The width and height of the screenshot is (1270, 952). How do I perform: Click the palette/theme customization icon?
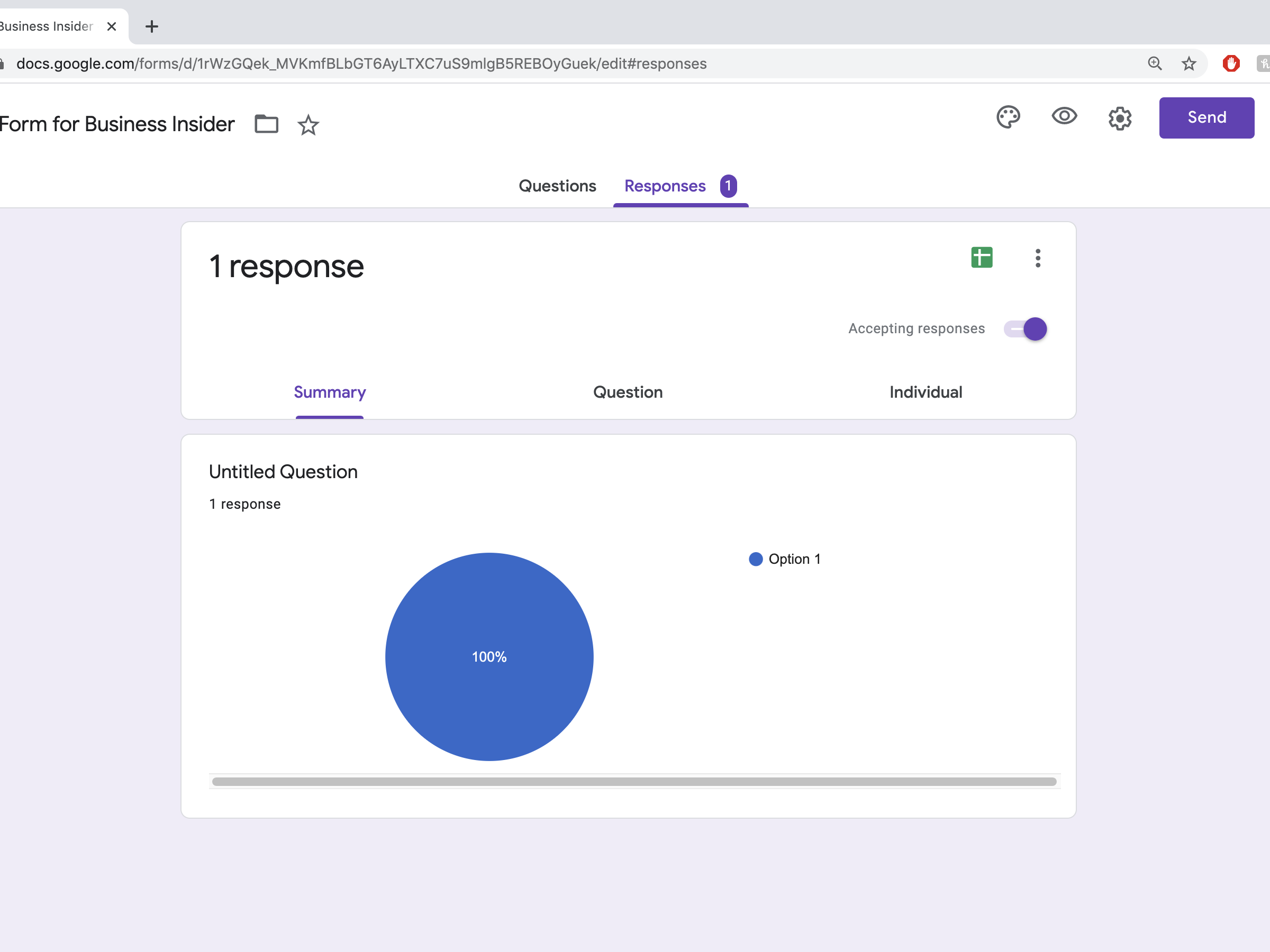coord(1008,117)
